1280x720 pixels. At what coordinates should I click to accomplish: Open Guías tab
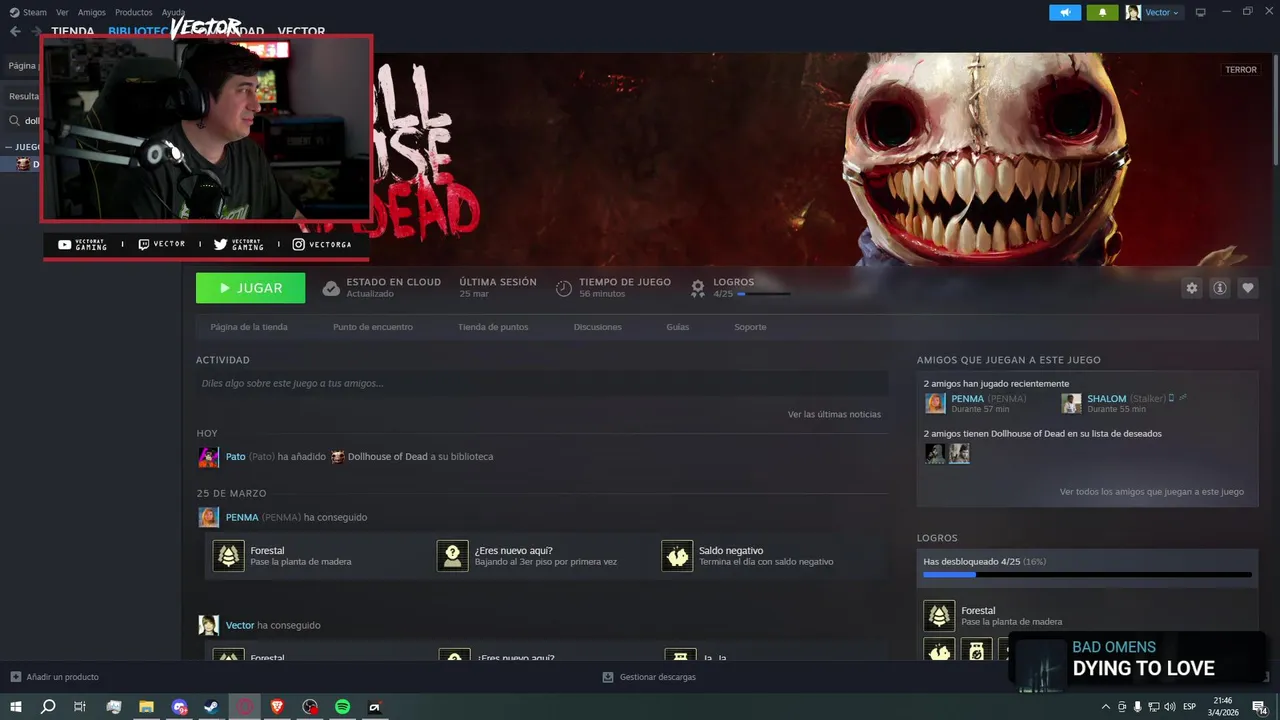678,327
